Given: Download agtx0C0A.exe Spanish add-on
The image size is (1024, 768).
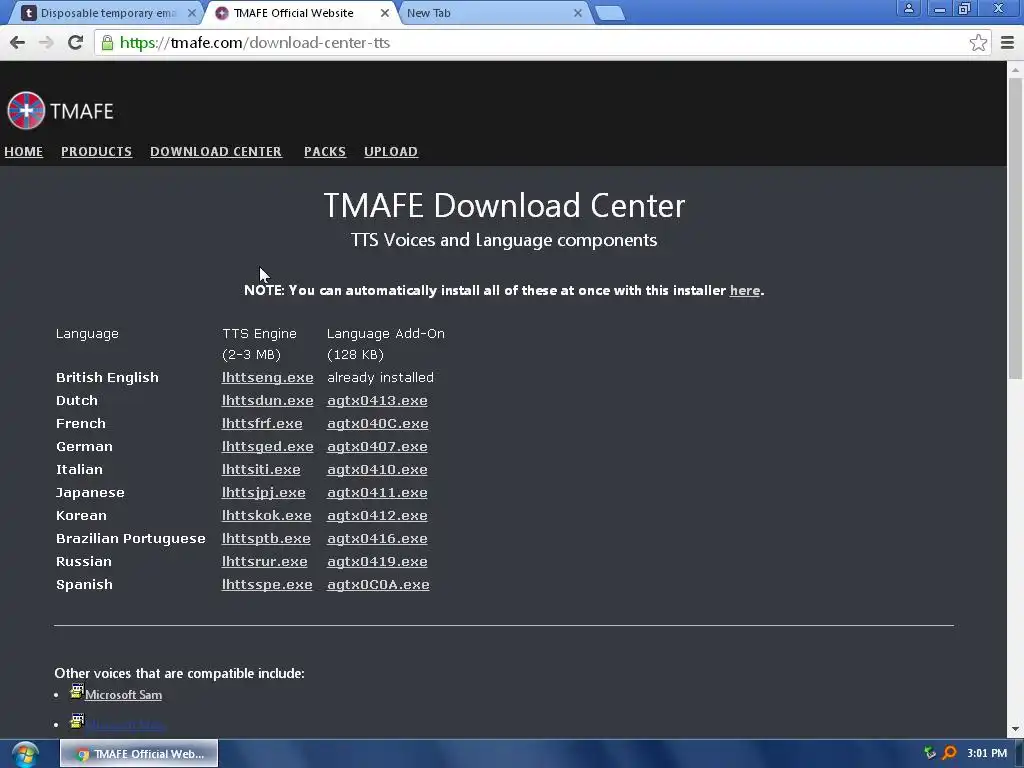Looking at the screenshot, I should click(x=378, y=584).
